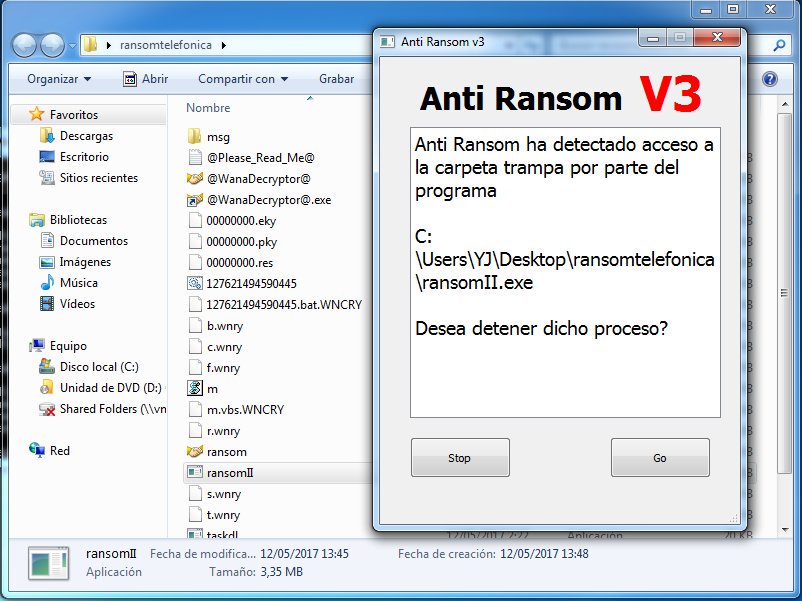Click the search magnifier icon in Explorer
This screenshot has height=601, width=802.
click(x=779, y=45)
